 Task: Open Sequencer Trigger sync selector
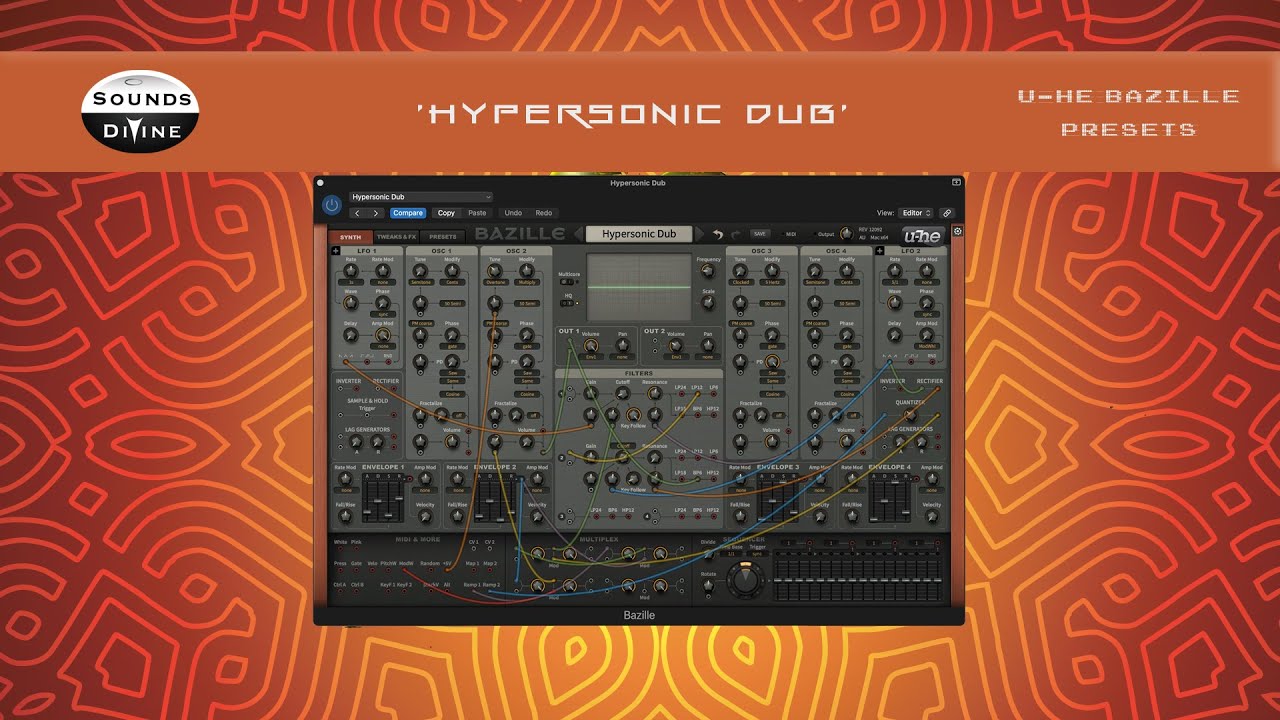(x=757, y=553)
